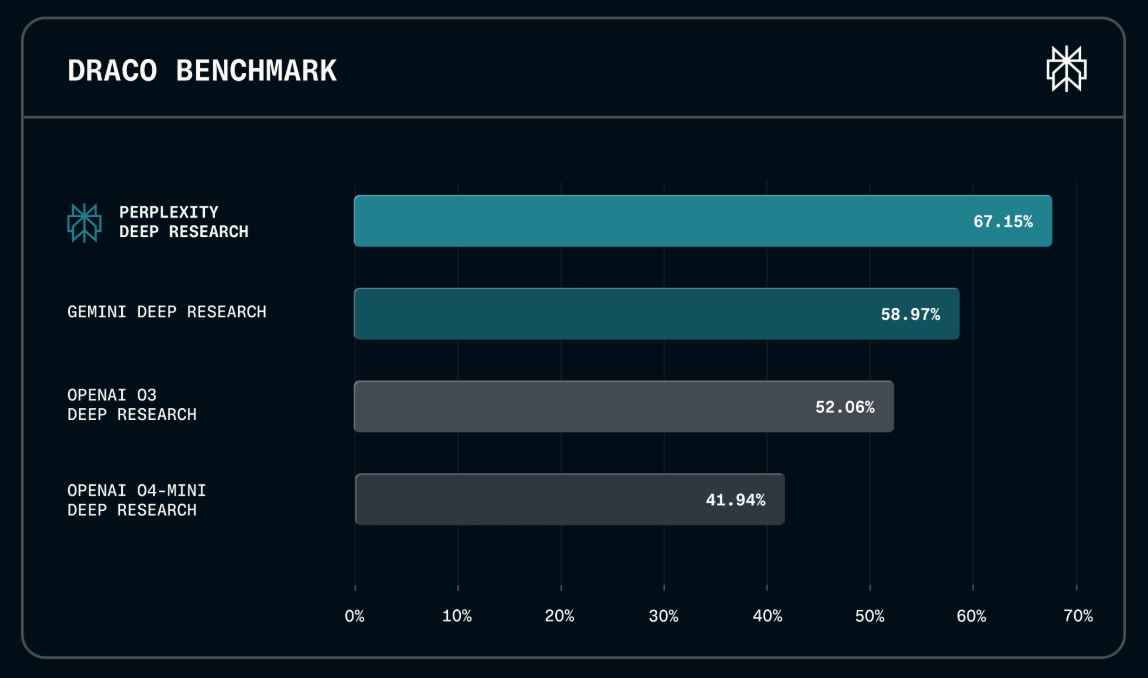Click the 70% axis tick label

pos(1077,616)
